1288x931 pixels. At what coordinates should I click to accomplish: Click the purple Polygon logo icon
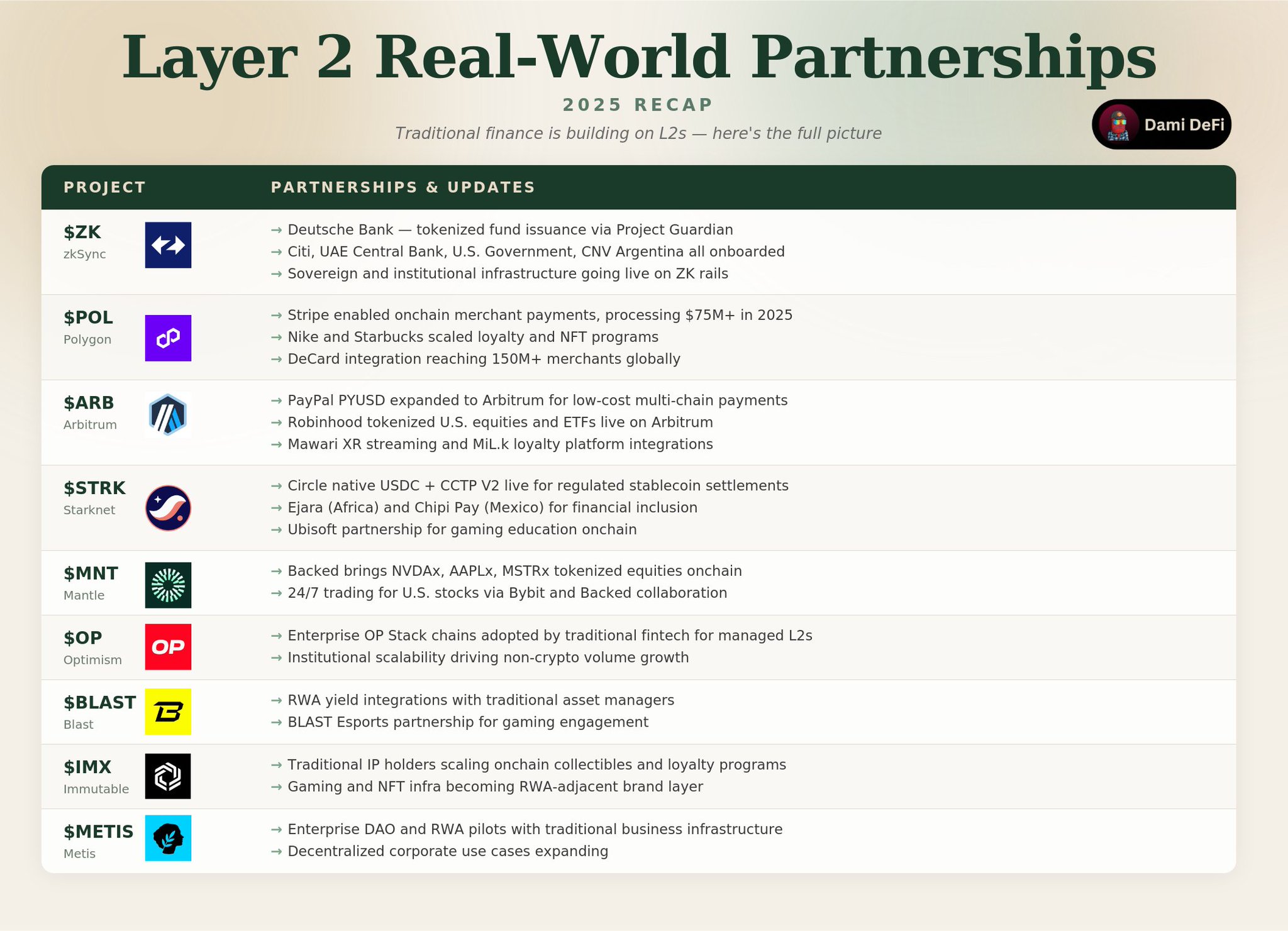pyautogui.click(x=168, y=338)
